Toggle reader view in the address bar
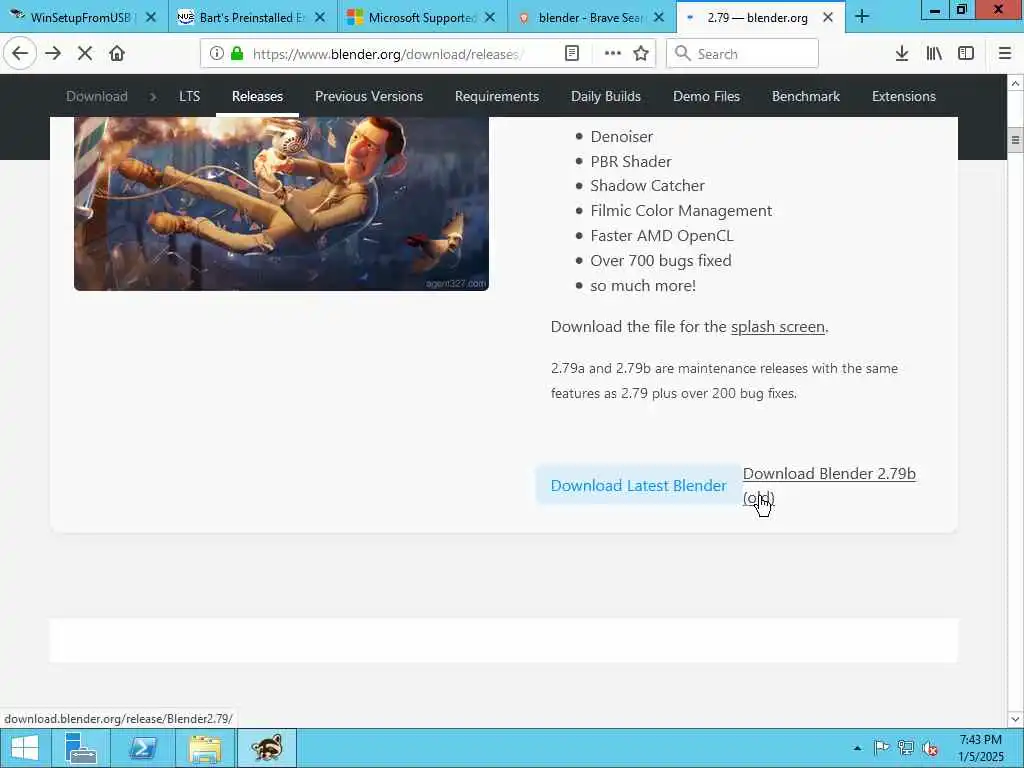 571,53
